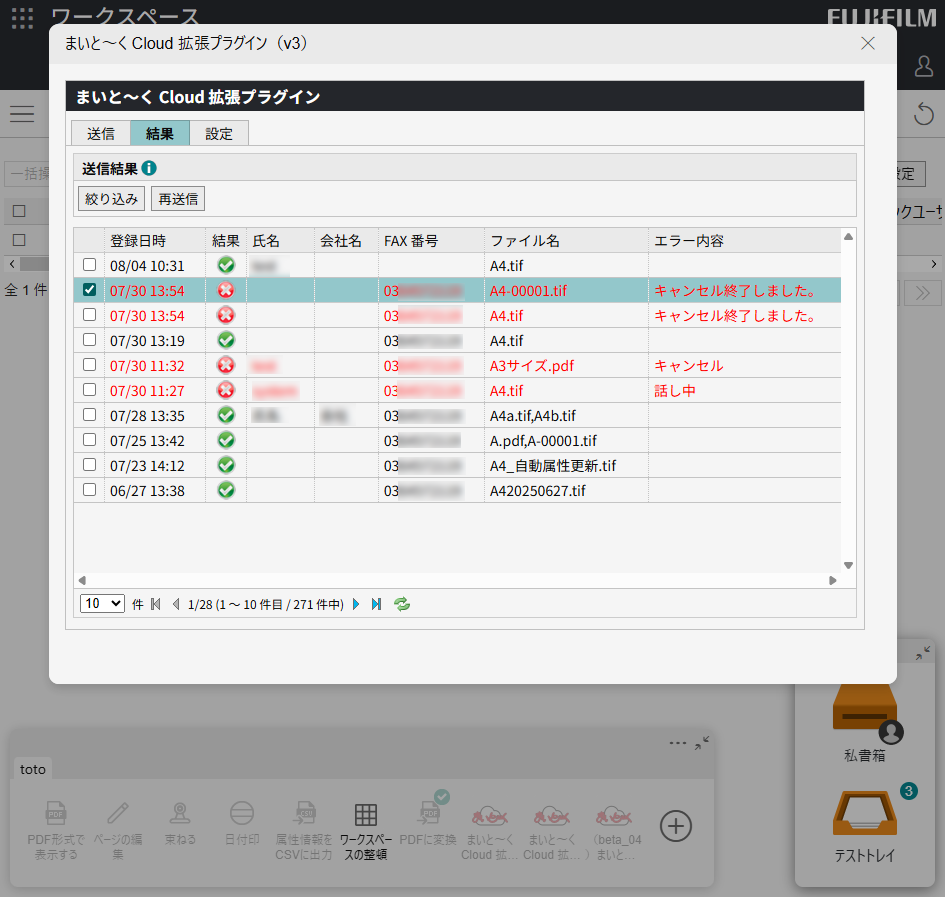Uncheck the selected 07/30 13:54 A4-00001.tif row

(89, 290)
